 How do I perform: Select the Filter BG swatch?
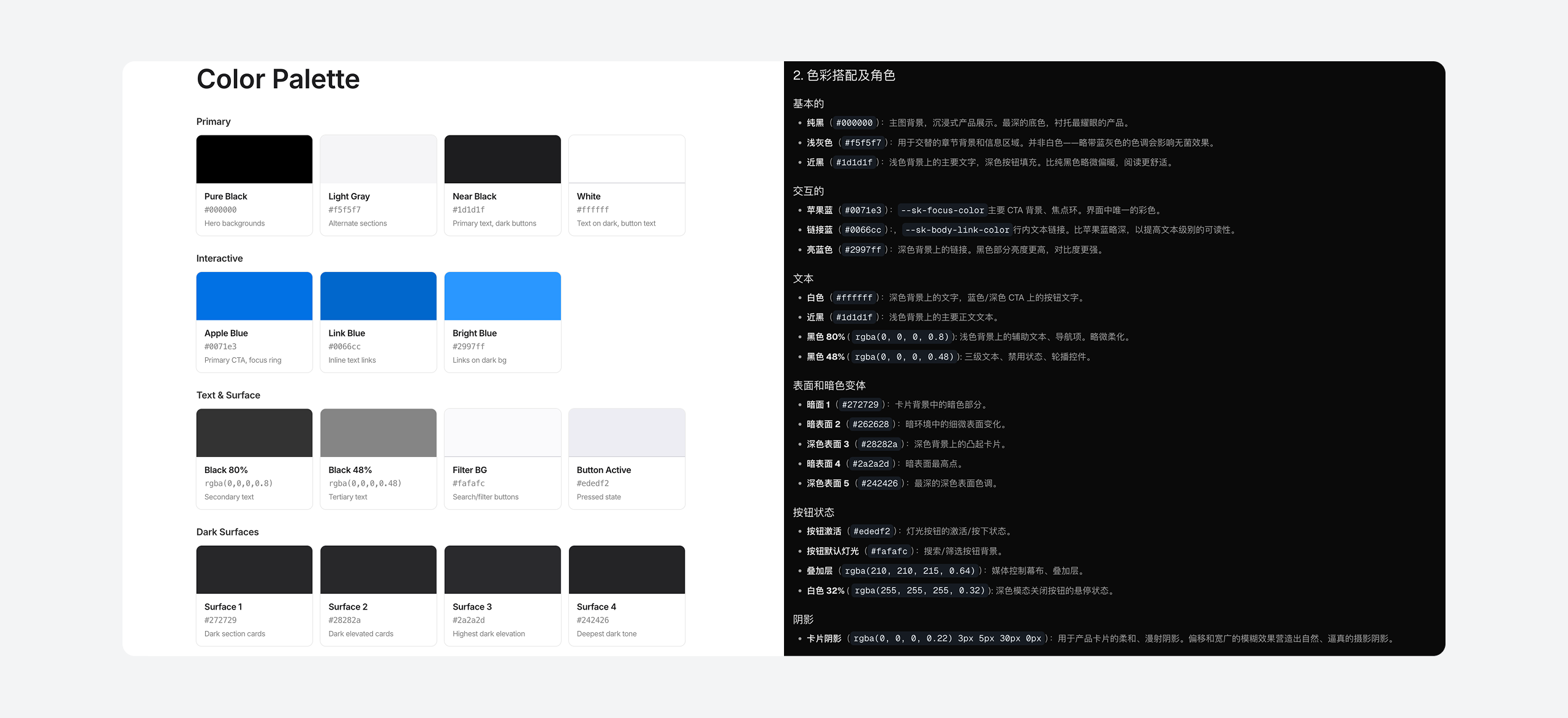(x=502, y=433)
